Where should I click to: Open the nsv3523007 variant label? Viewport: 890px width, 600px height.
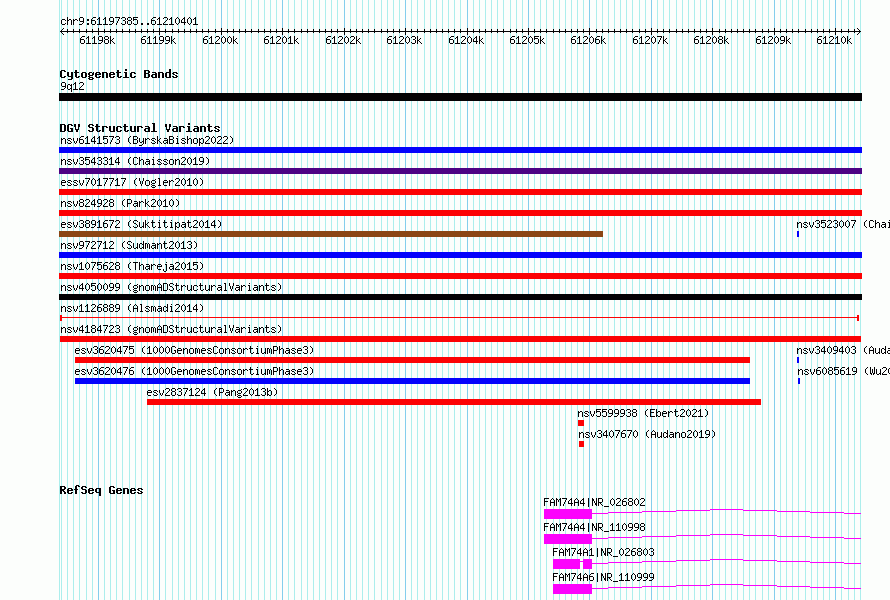coord(843,224)
